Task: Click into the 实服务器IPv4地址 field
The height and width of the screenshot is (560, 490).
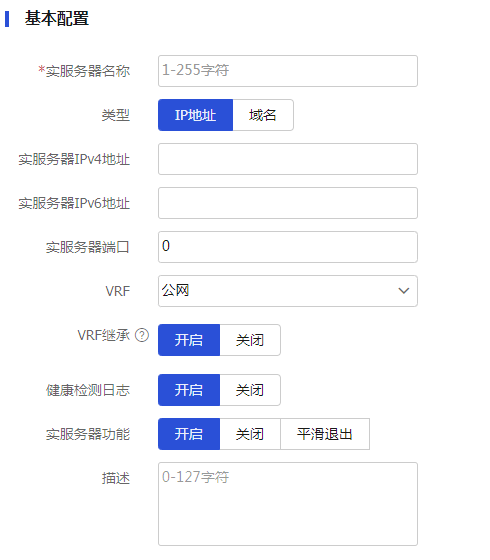Action: coord(288,159)
